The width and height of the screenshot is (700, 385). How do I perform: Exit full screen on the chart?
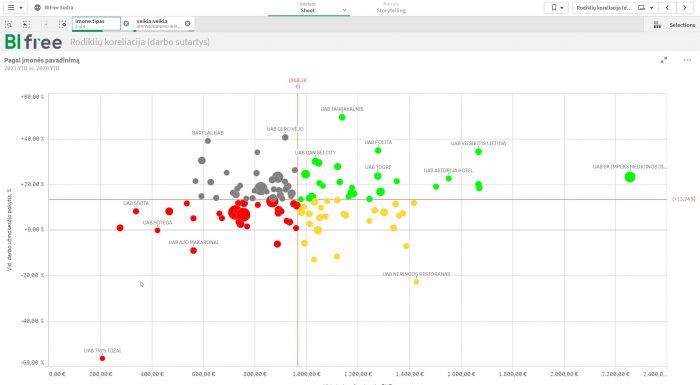coord(664,60)
